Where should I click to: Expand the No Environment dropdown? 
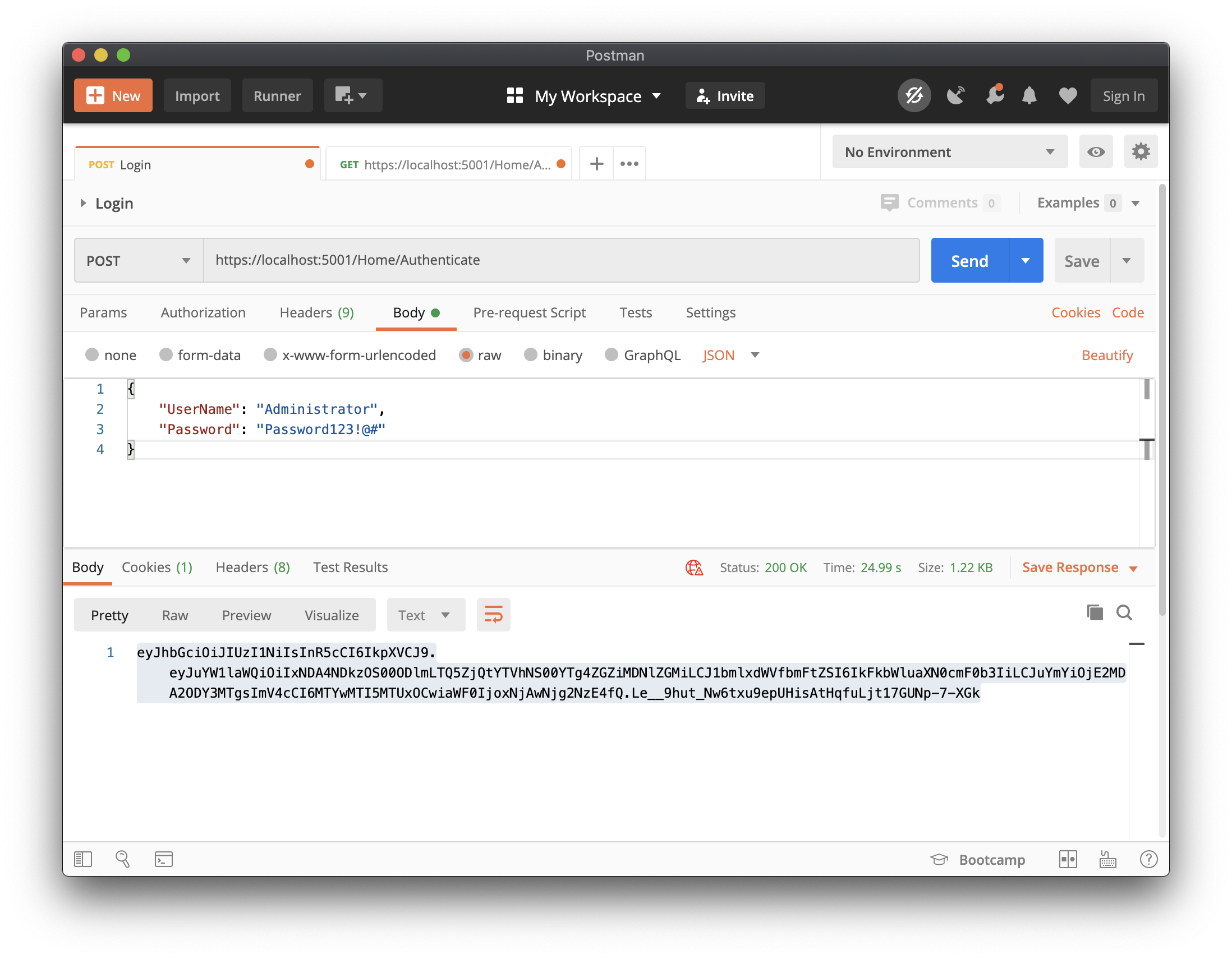[x=949, y=151]
